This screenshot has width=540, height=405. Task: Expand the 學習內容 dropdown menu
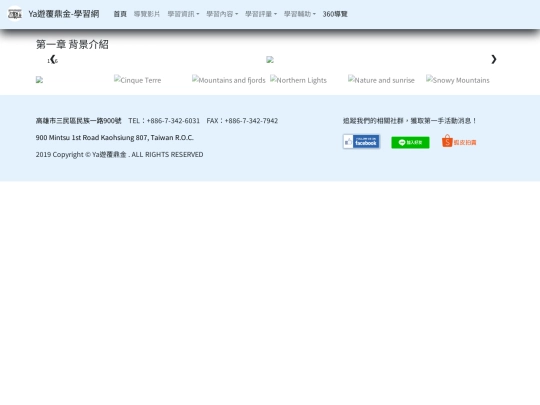point(222,14)
